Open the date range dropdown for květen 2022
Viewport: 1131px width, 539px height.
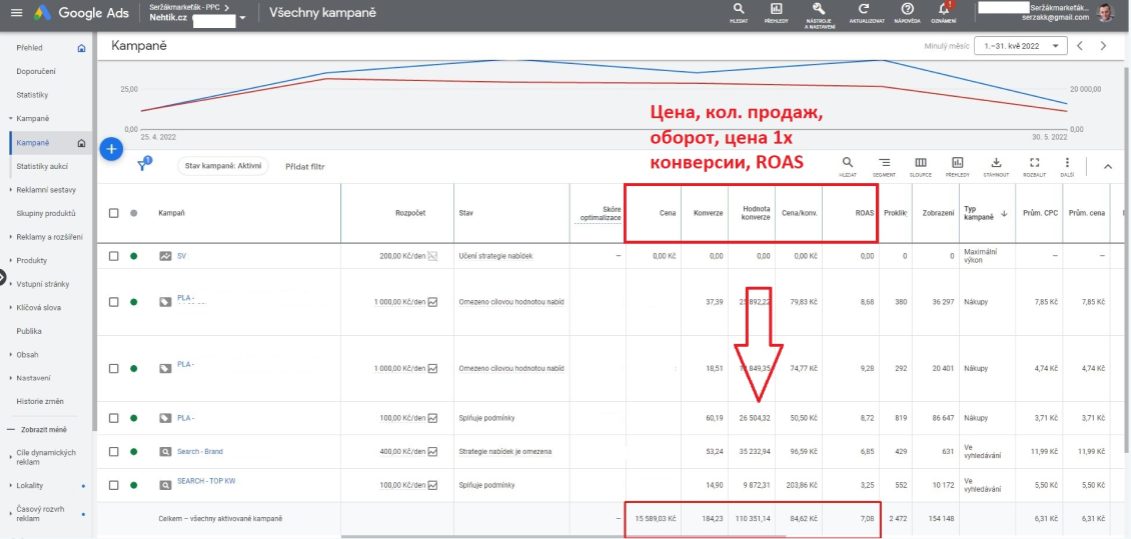pyautogui.click(x=1023, y=46)
